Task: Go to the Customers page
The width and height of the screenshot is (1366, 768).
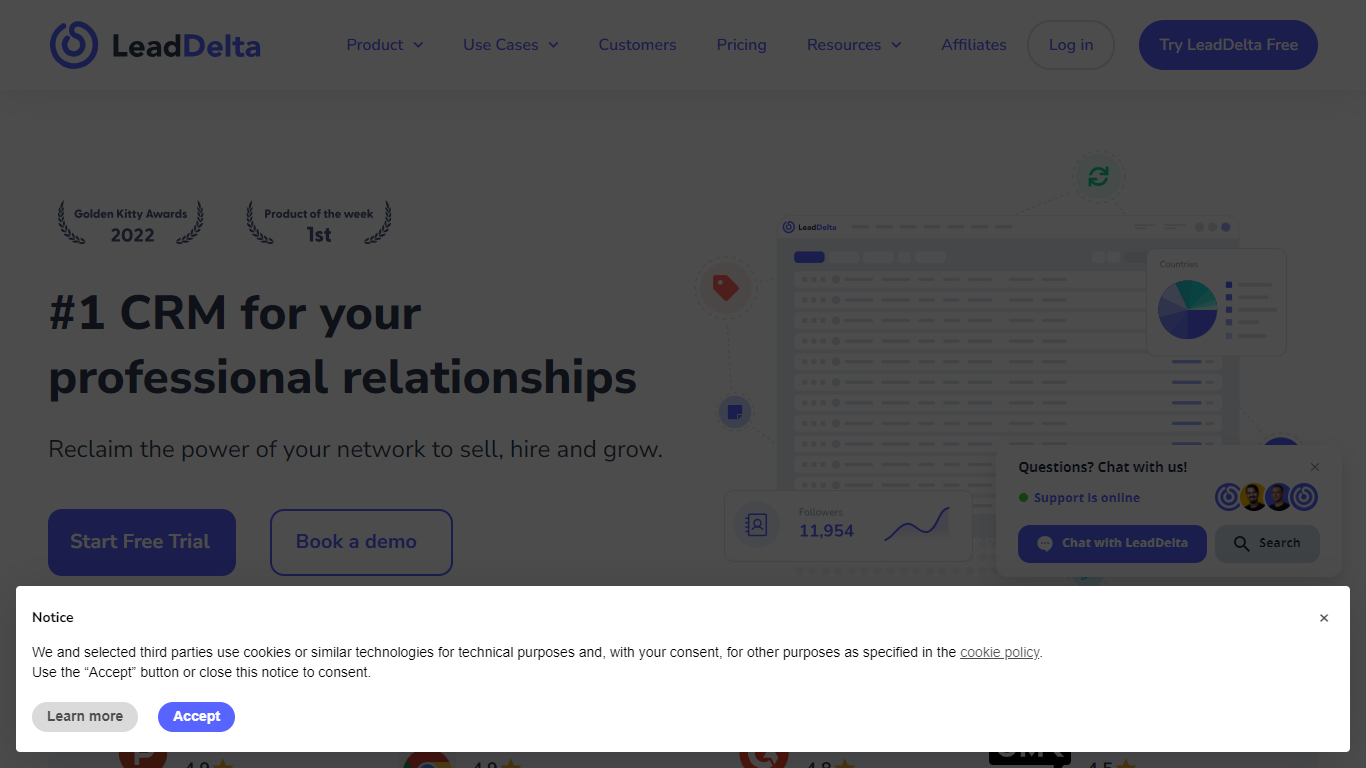Action: tap(637, 45)
